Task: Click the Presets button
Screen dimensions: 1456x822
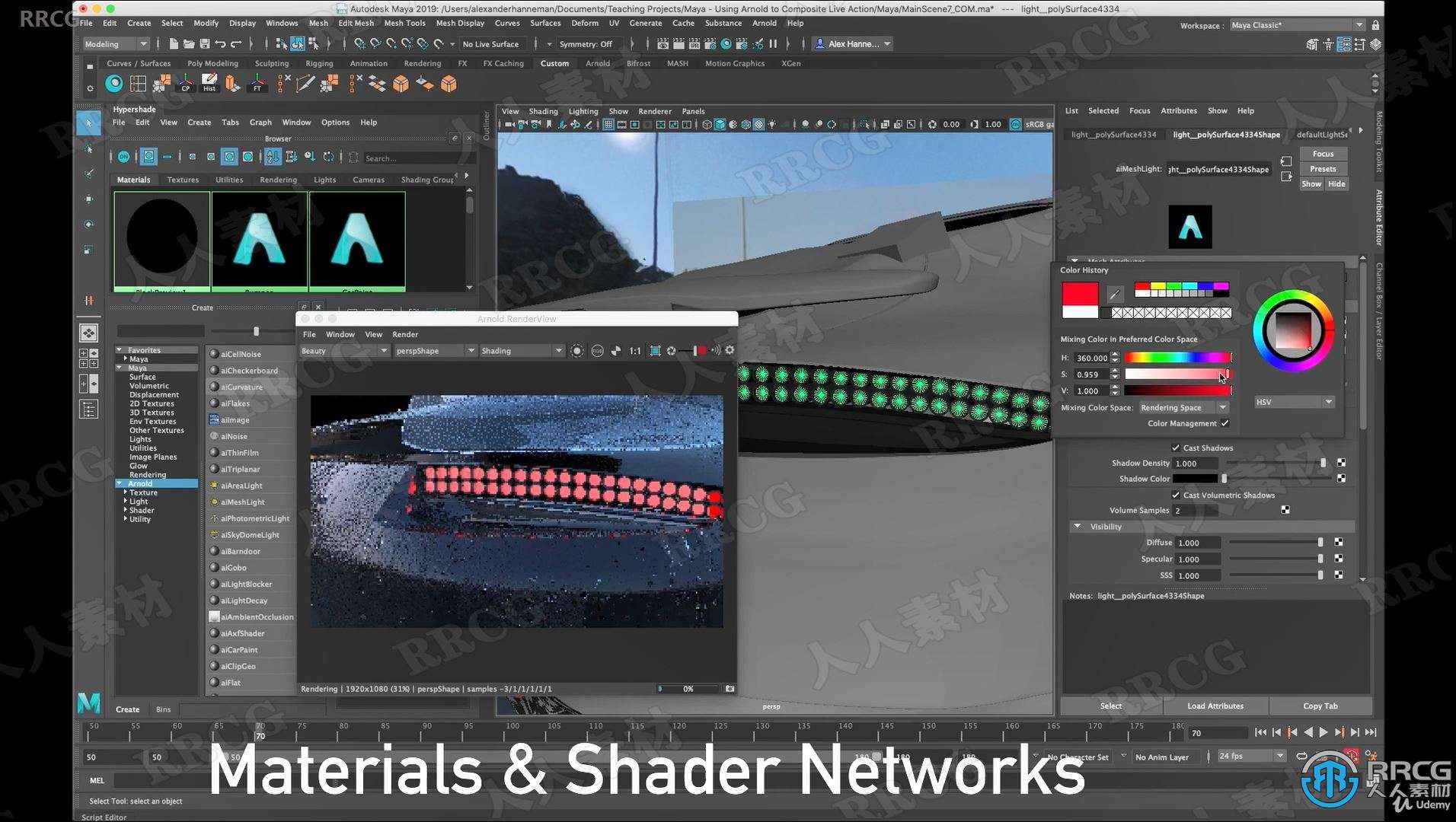Action: (1323, 169)
